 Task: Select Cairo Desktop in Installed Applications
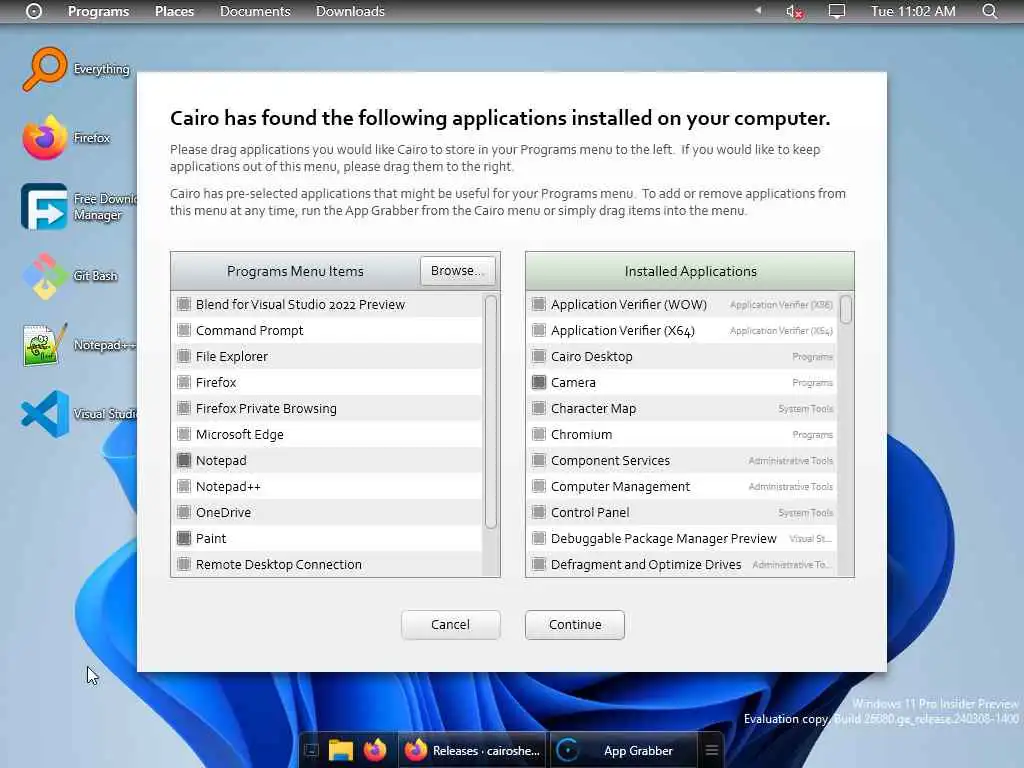tap(682, 357)
